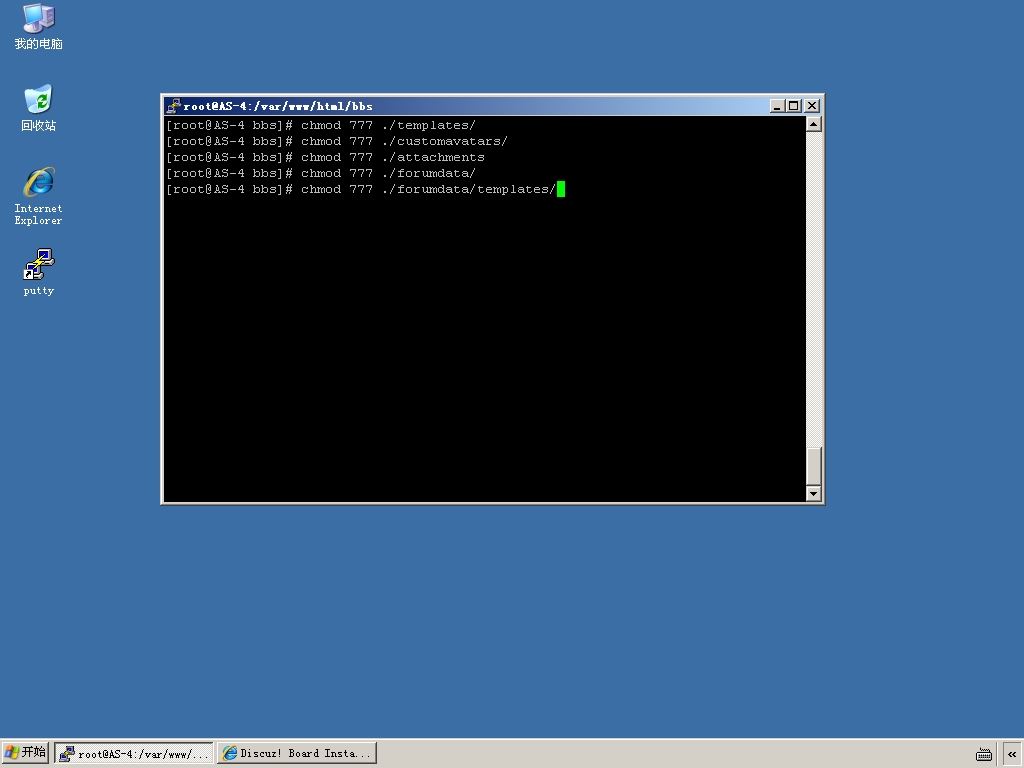Maximize the PuTTY window
1024x768 pixels.
point(793,106)
